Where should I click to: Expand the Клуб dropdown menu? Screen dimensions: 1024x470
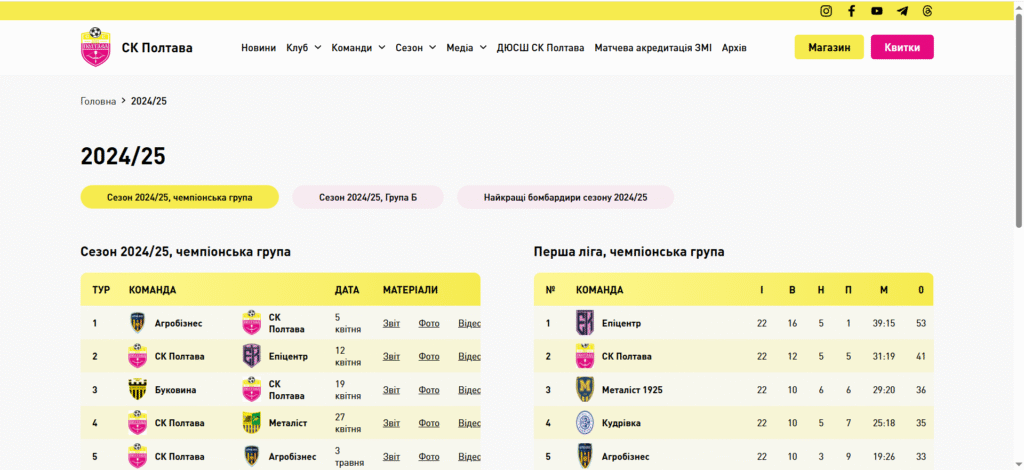click(304, 48)
